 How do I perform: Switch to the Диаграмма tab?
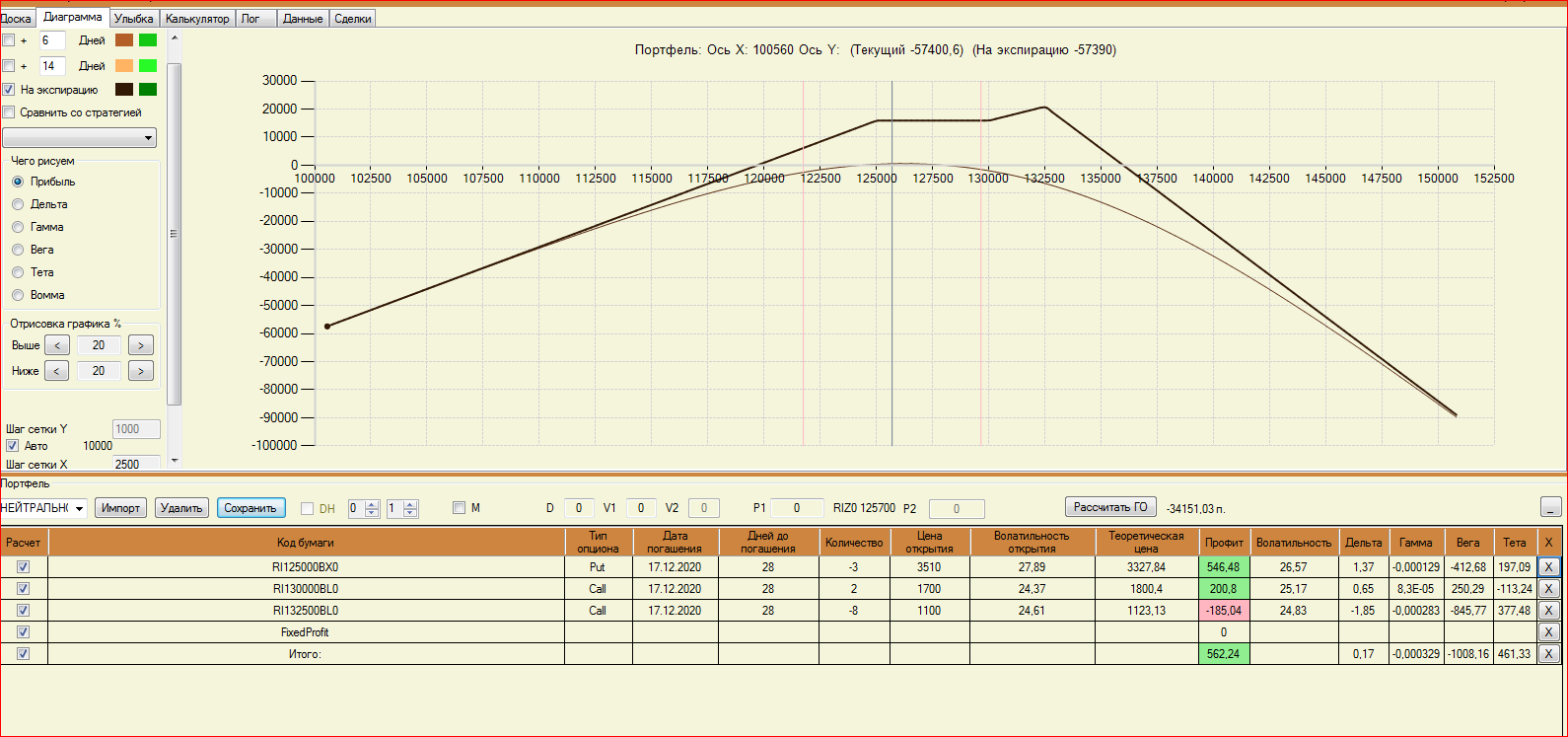point(73,17)
